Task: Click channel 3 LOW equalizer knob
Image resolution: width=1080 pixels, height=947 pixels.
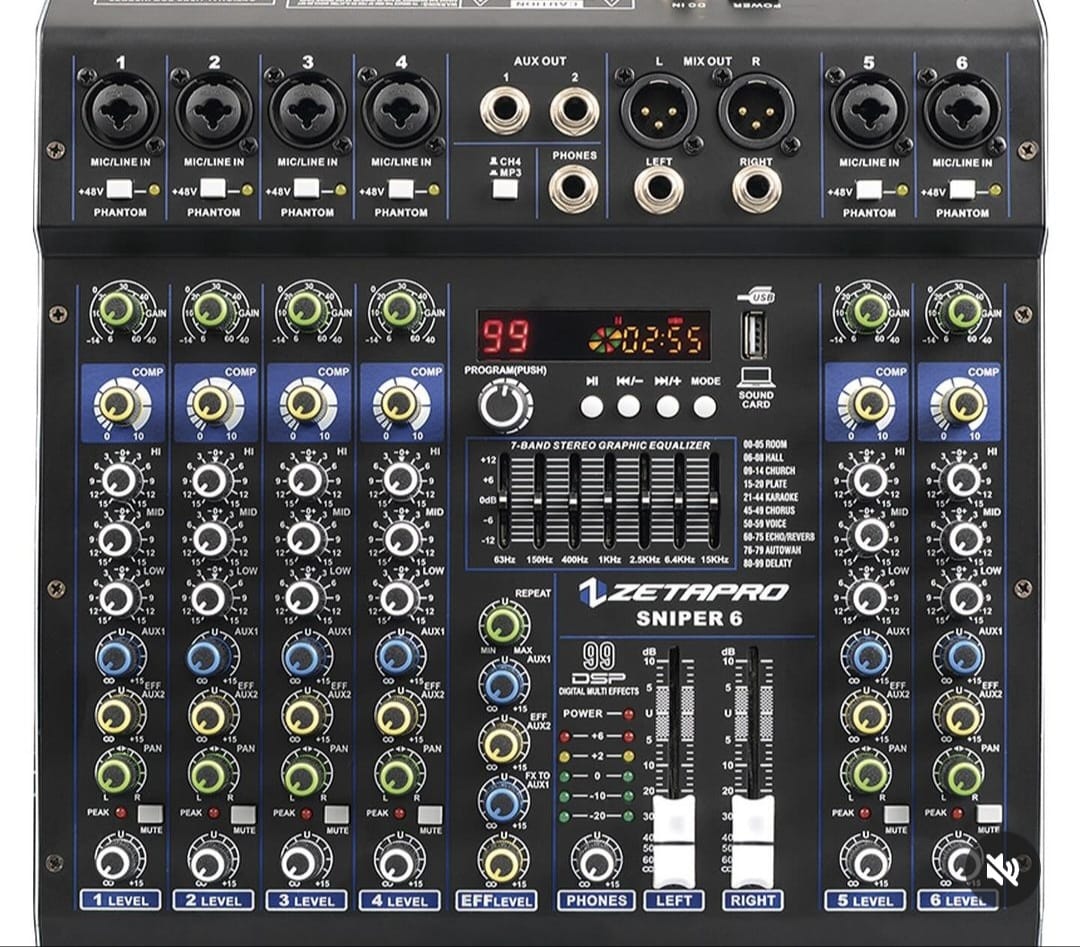Action: click(304, 599)
